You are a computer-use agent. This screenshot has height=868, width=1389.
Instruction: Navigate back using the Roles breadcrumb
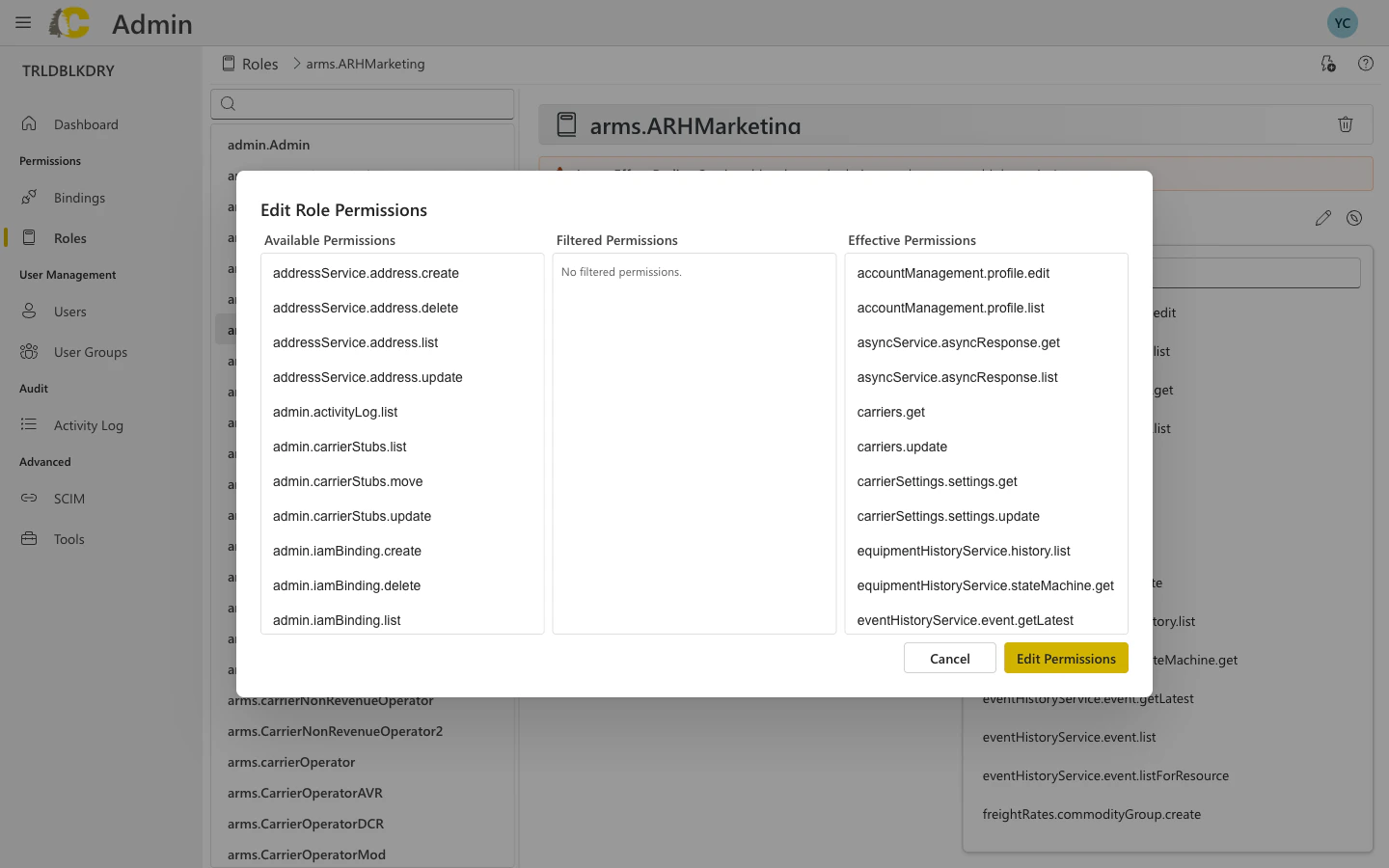tap(259, 63)
